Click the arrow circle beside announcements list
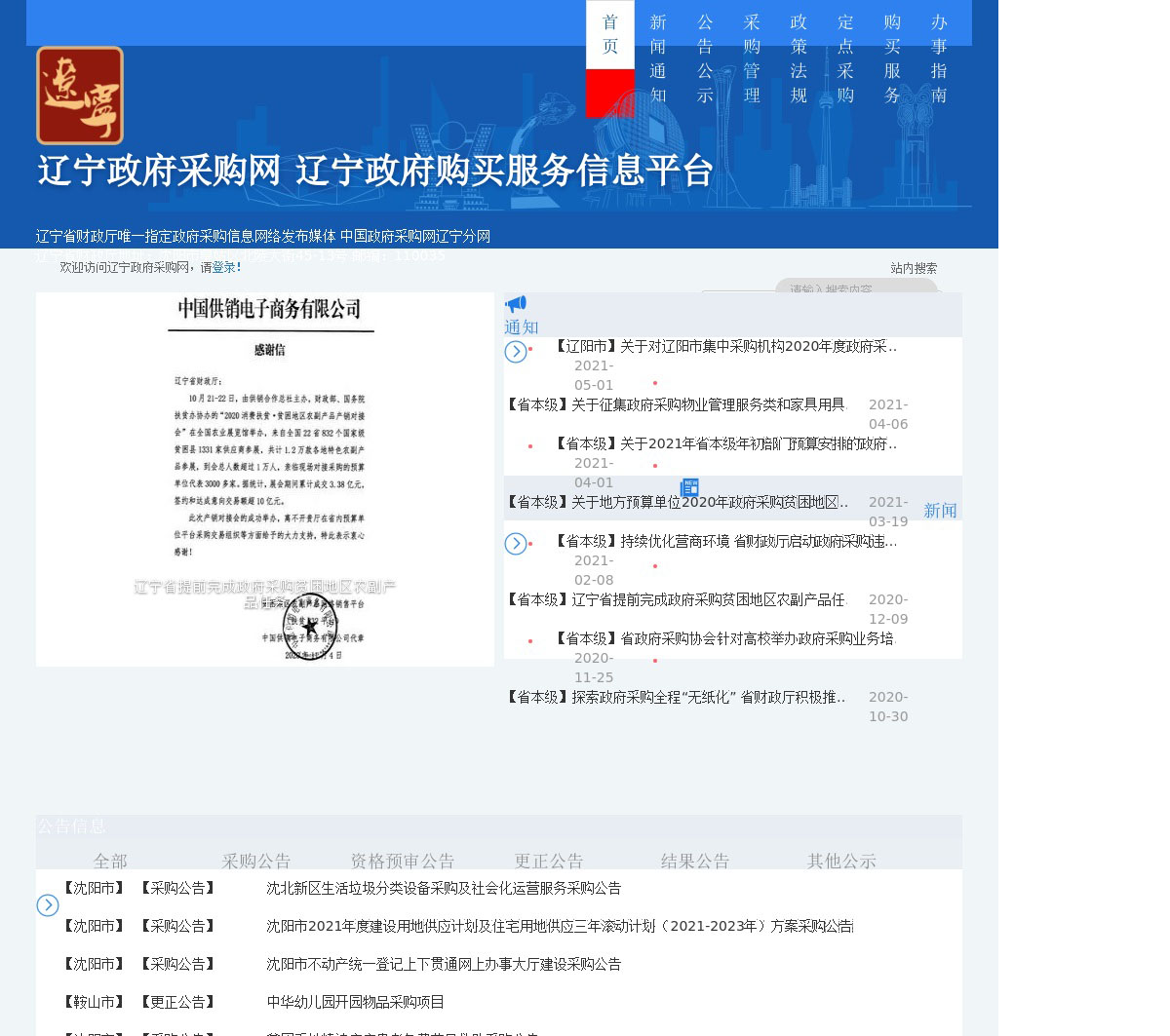 [48, 905]
